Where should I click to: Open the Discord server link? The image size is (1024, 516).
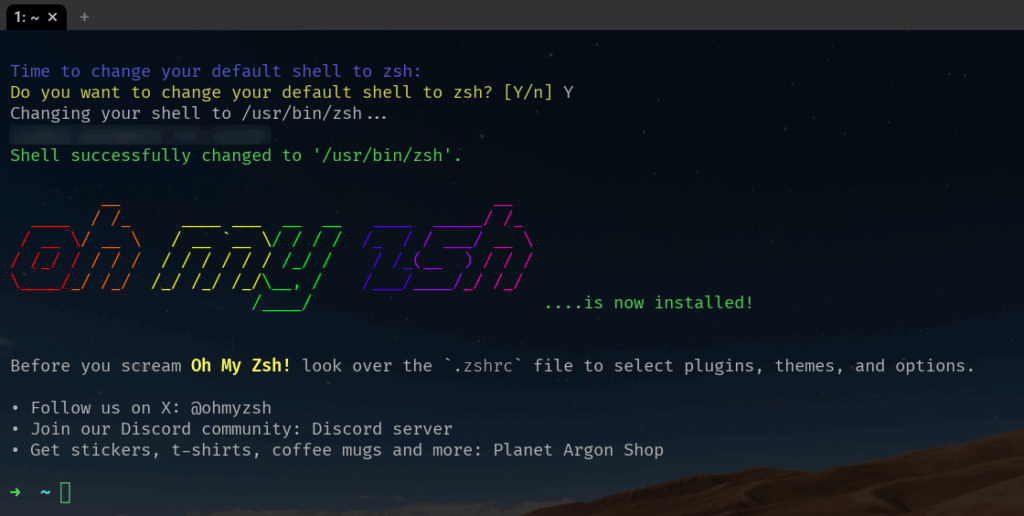coord(381,429)
